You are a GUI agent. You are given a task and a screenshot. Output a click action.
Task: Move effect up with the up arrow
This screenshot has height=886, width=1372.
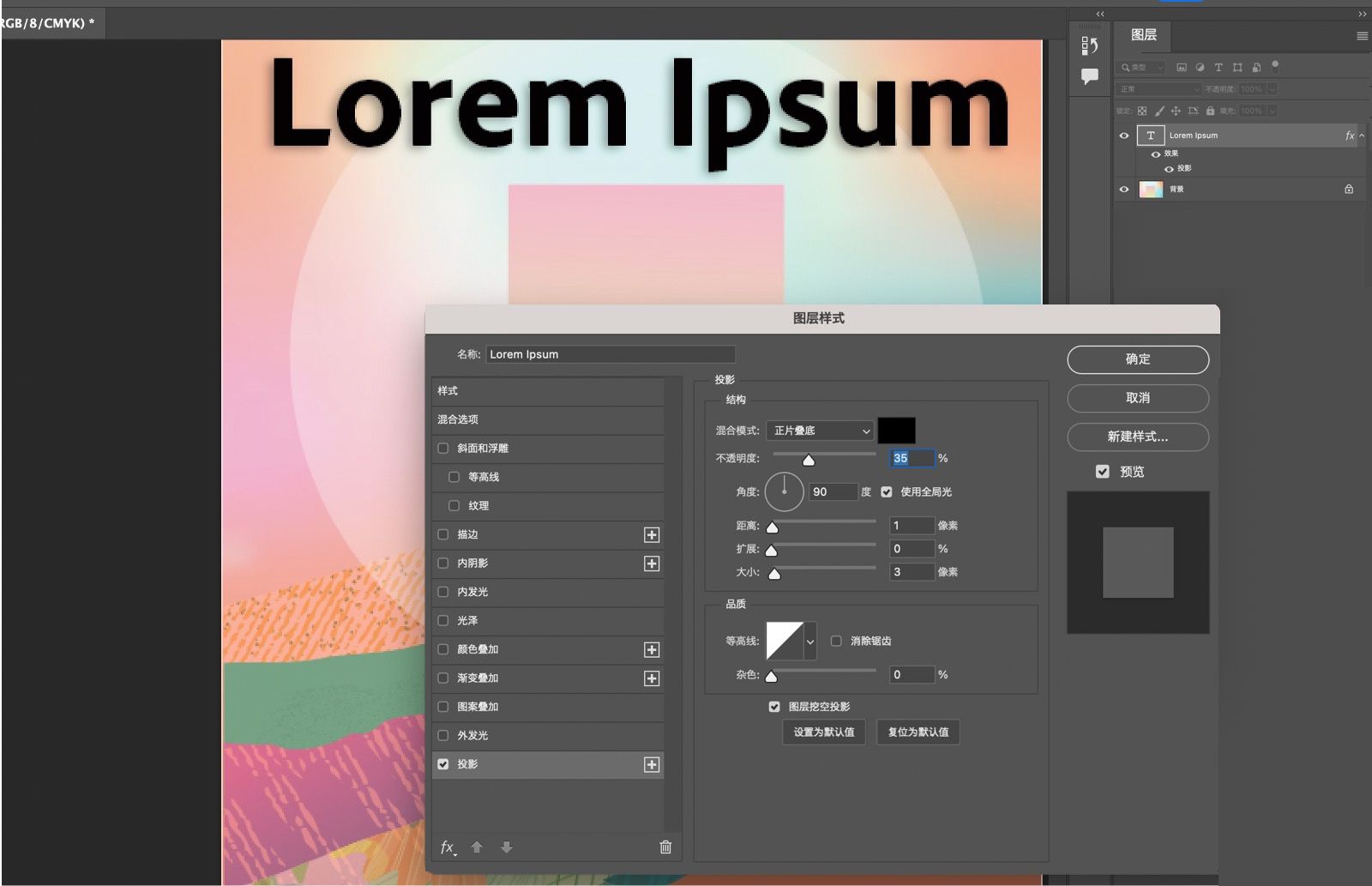(x=477, y=847)
